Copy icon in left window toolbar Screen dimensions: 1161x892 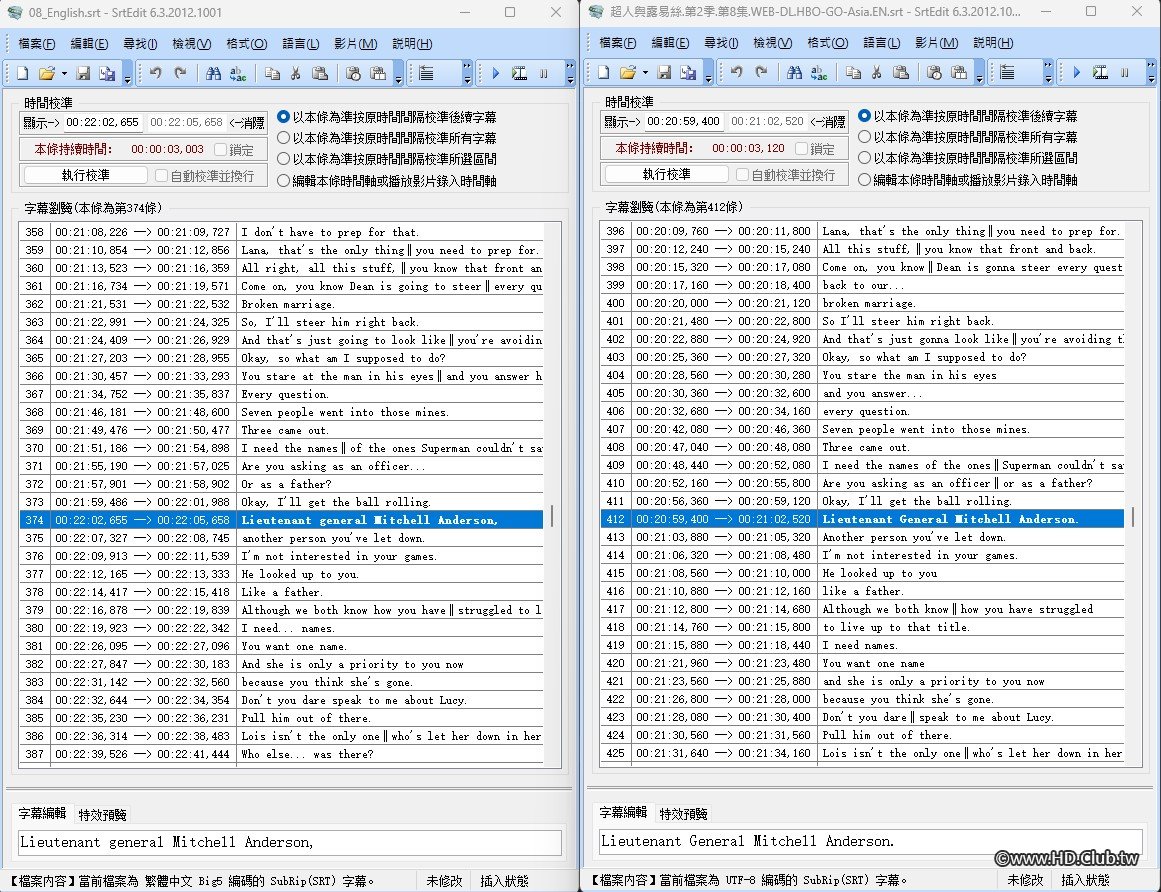pos(272,73)
